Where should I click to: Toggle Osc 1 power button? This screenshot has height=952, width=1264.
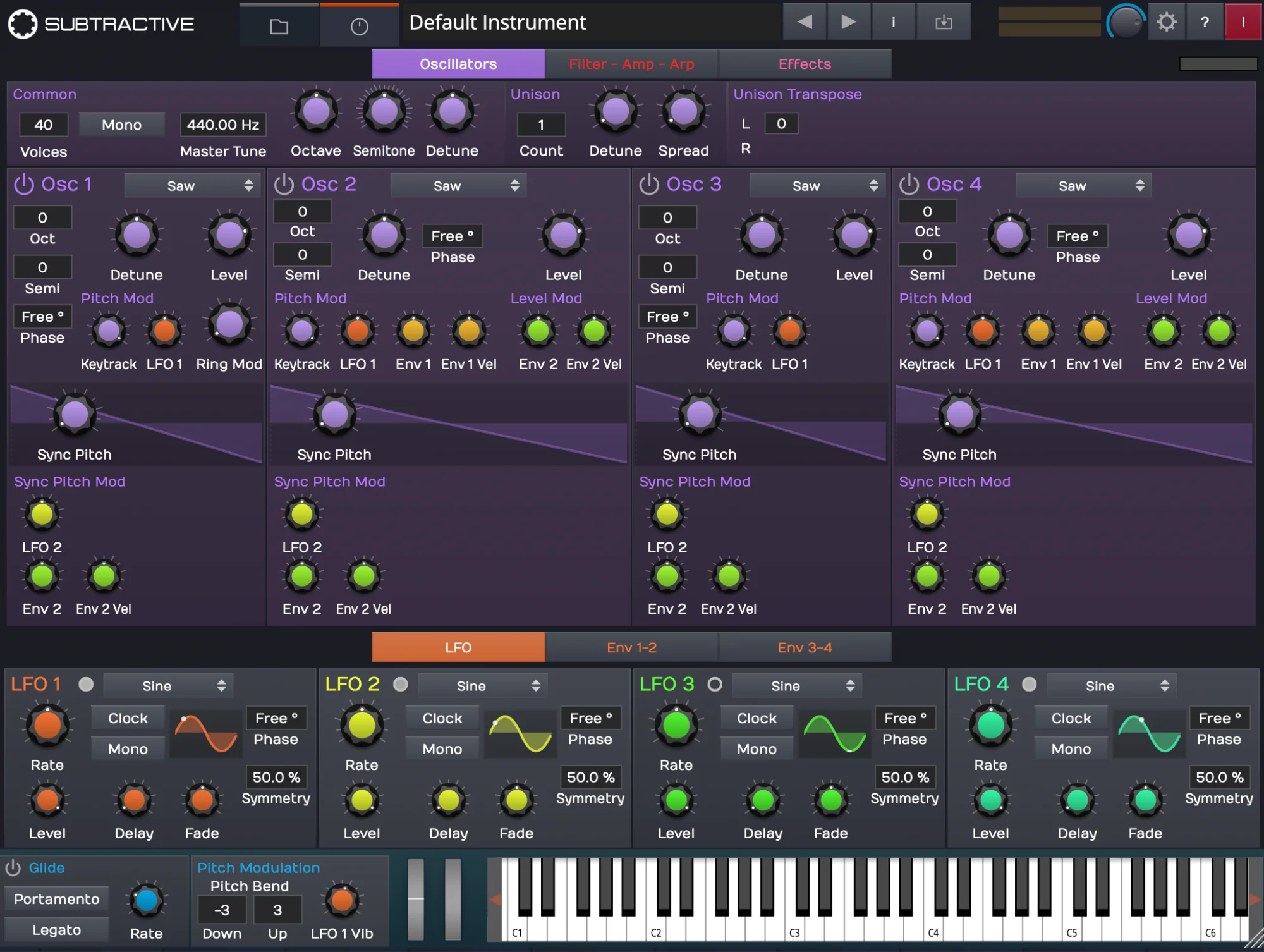23,185
